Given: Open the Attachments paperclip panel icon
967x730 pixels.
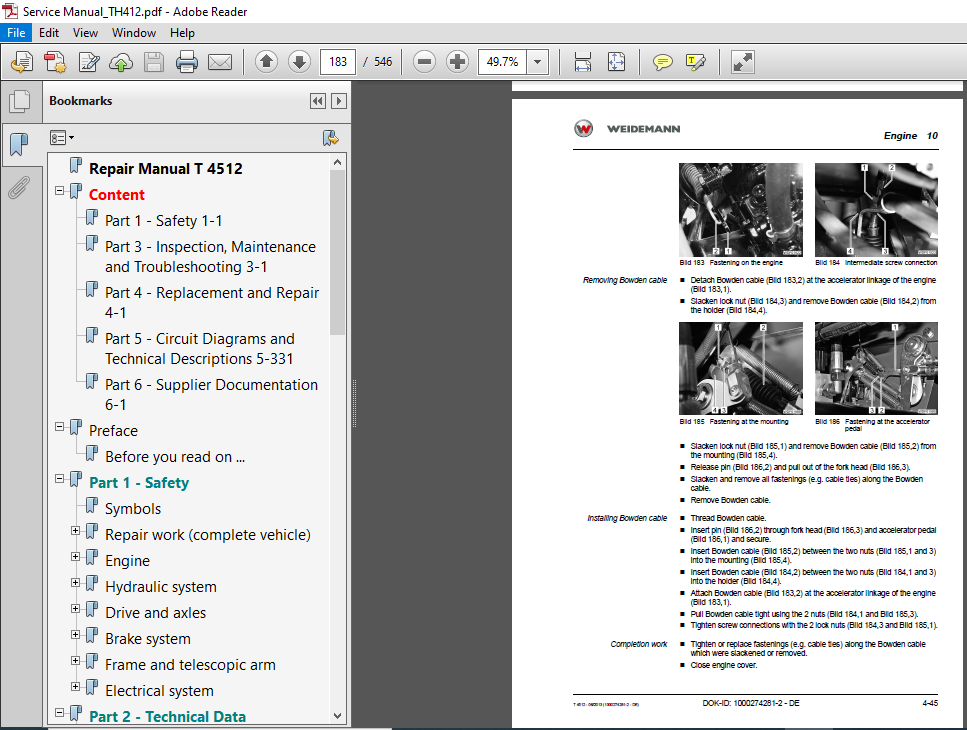Looking at the screenshot, I should click(x=20, y=187).
